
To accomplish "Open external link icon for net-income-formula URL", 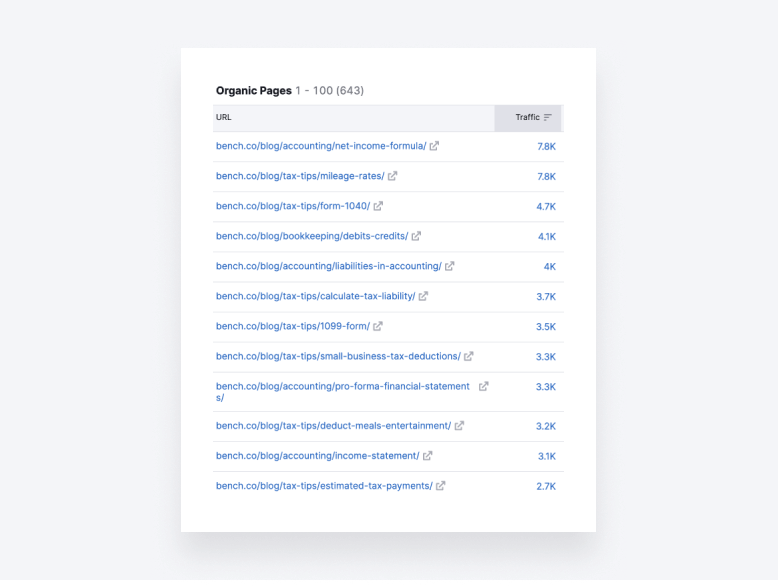I will pyautogui.click(x=434, y=146).
